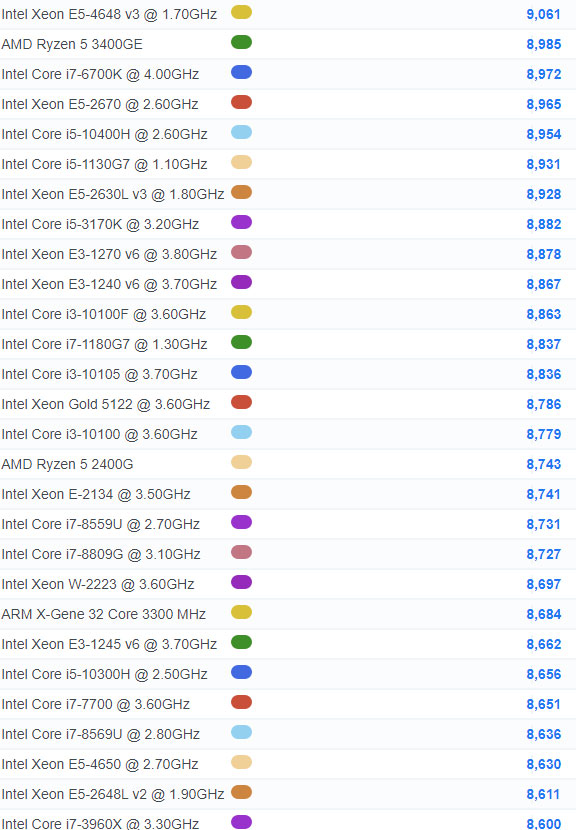The image size is (576, 830).
Task: Select the Intel Xeon Gold 5122 row name
Action: [106, 404]
